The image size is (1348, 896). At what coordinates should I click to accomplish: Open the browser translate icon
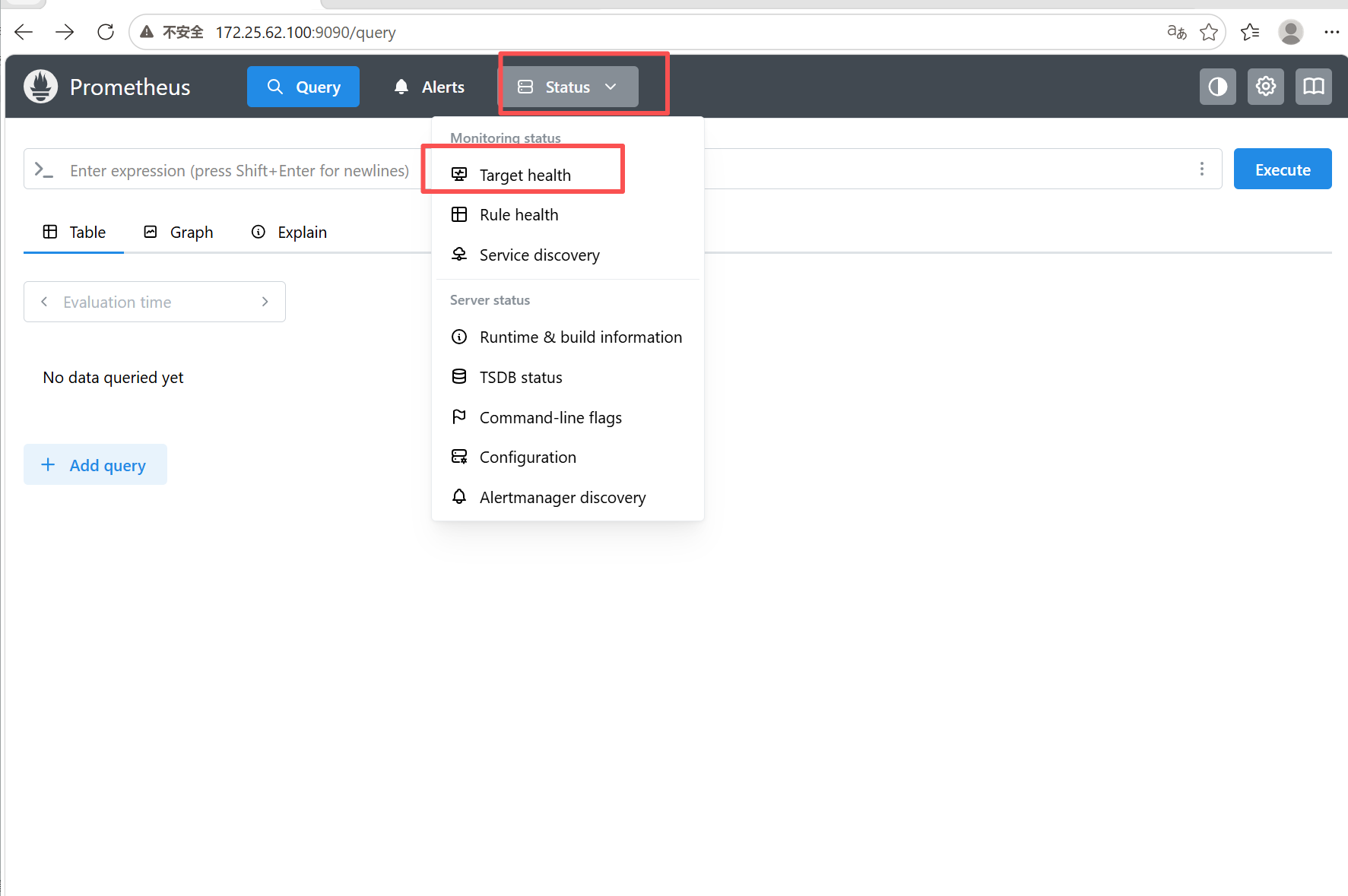(x=1176, y=32)
